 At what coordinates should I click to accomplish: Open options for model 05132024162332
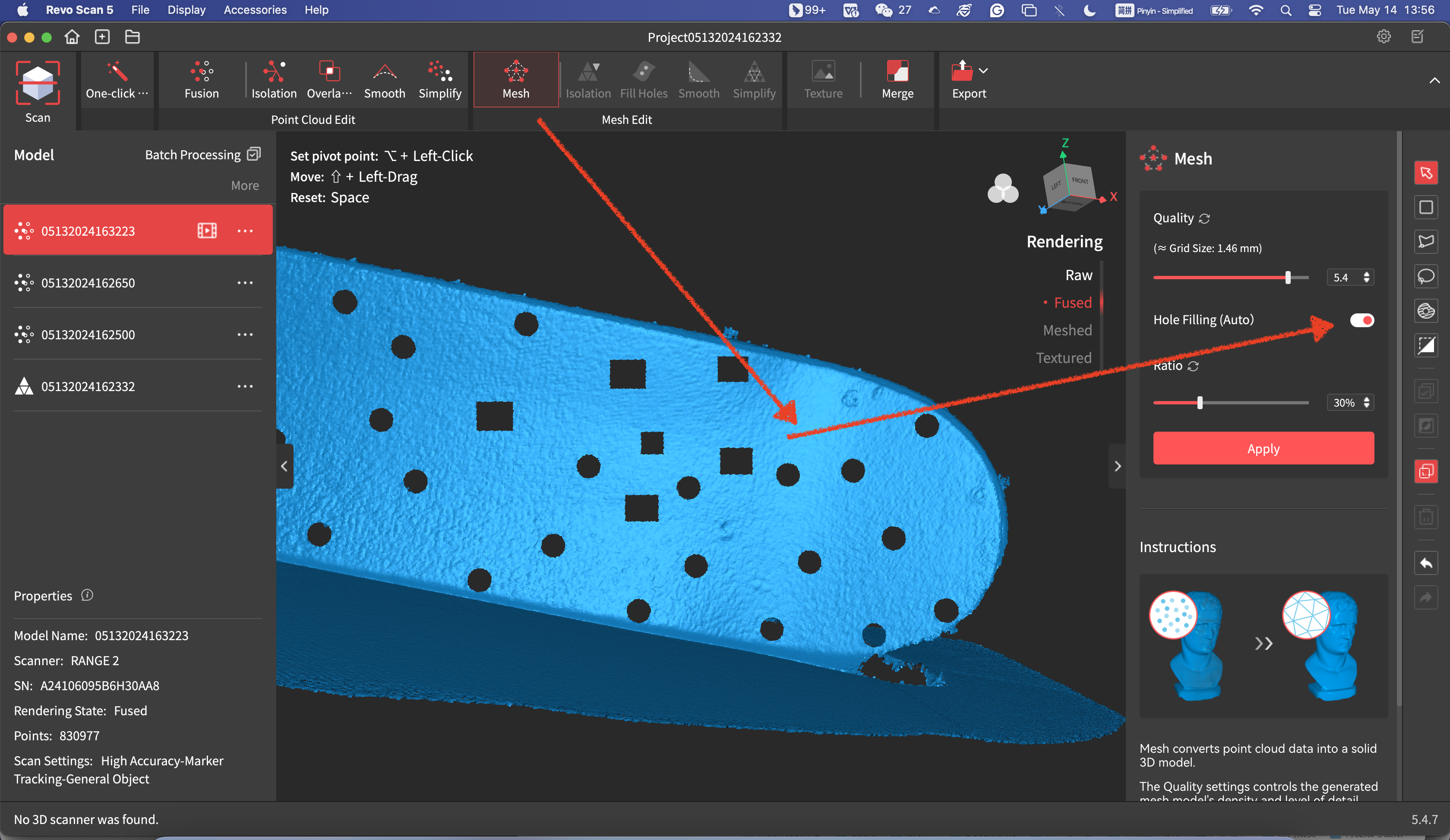click(x=245, y=386)
